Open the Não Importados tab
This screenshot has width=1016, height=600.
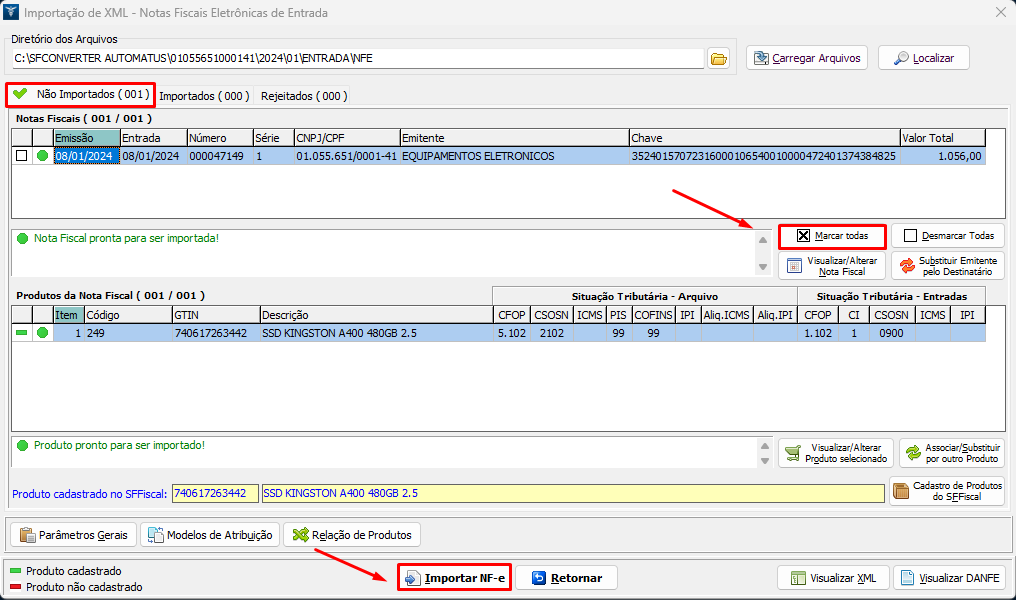[x=81, y=95]
